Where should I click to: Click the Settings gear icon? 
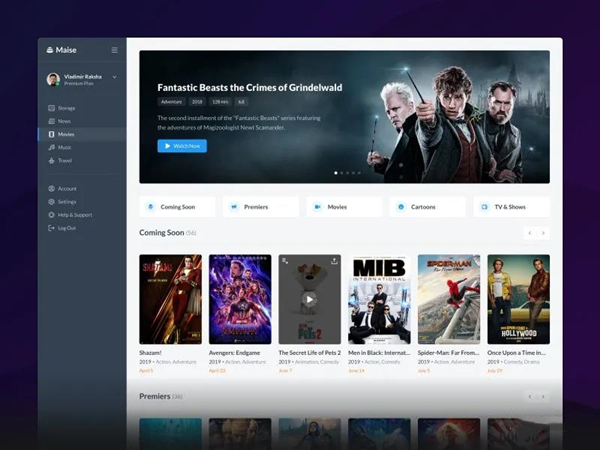(x=51, y=202)
